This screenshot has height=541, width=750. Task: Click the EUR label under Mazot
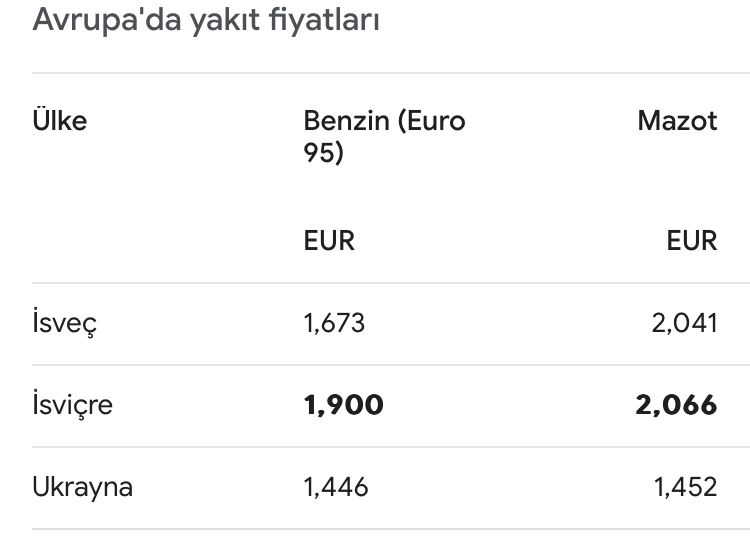pyautogui.click(x=692, y=241)
